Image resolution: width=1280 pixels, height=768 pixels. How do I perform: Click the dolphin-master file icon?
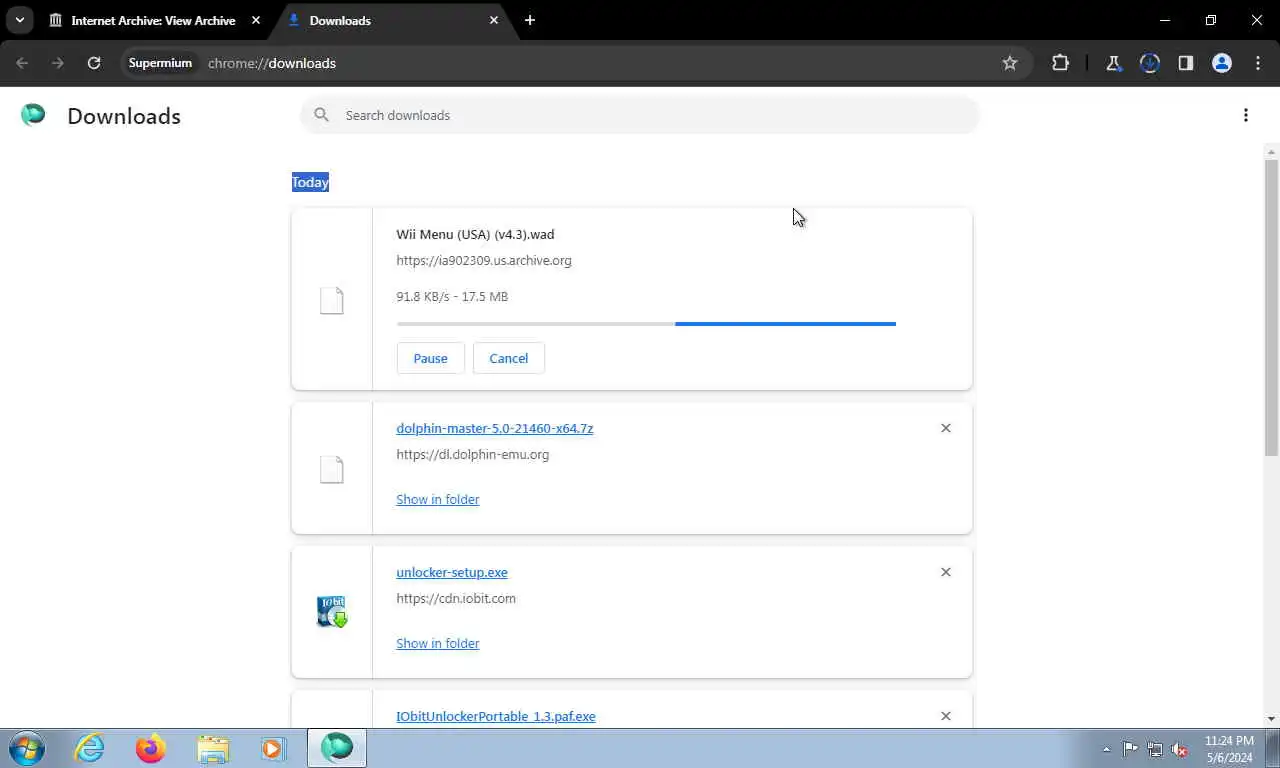(x=331, y=469)
